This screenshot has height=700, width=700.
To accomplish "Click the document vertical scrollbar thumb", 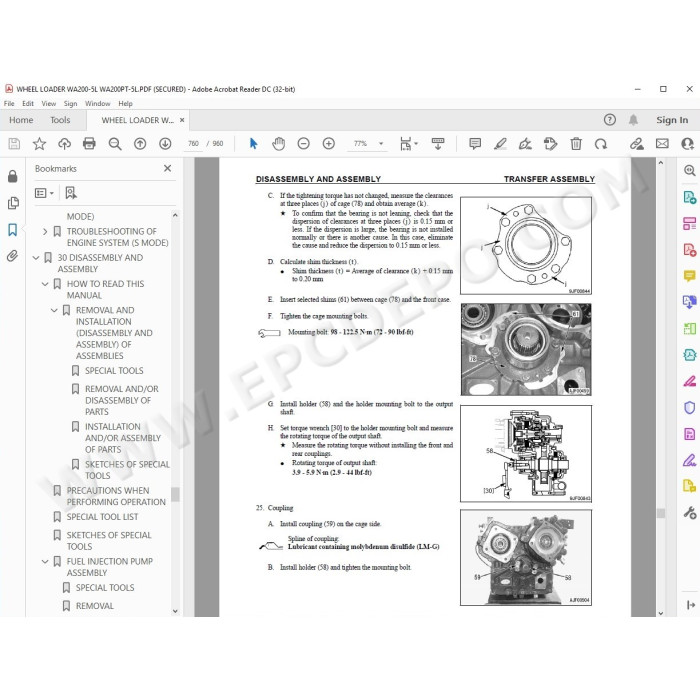I will point(661,513).
